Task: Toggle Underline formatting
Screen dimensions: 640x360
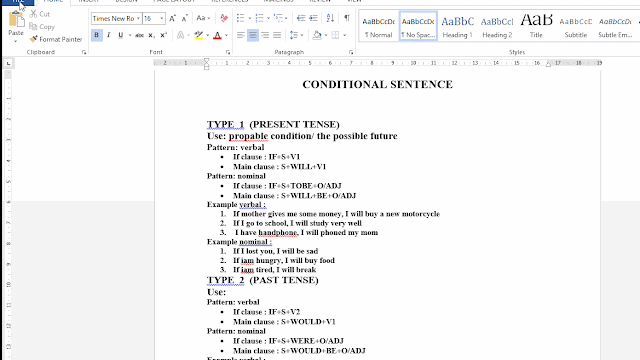Action: point(120,36)
